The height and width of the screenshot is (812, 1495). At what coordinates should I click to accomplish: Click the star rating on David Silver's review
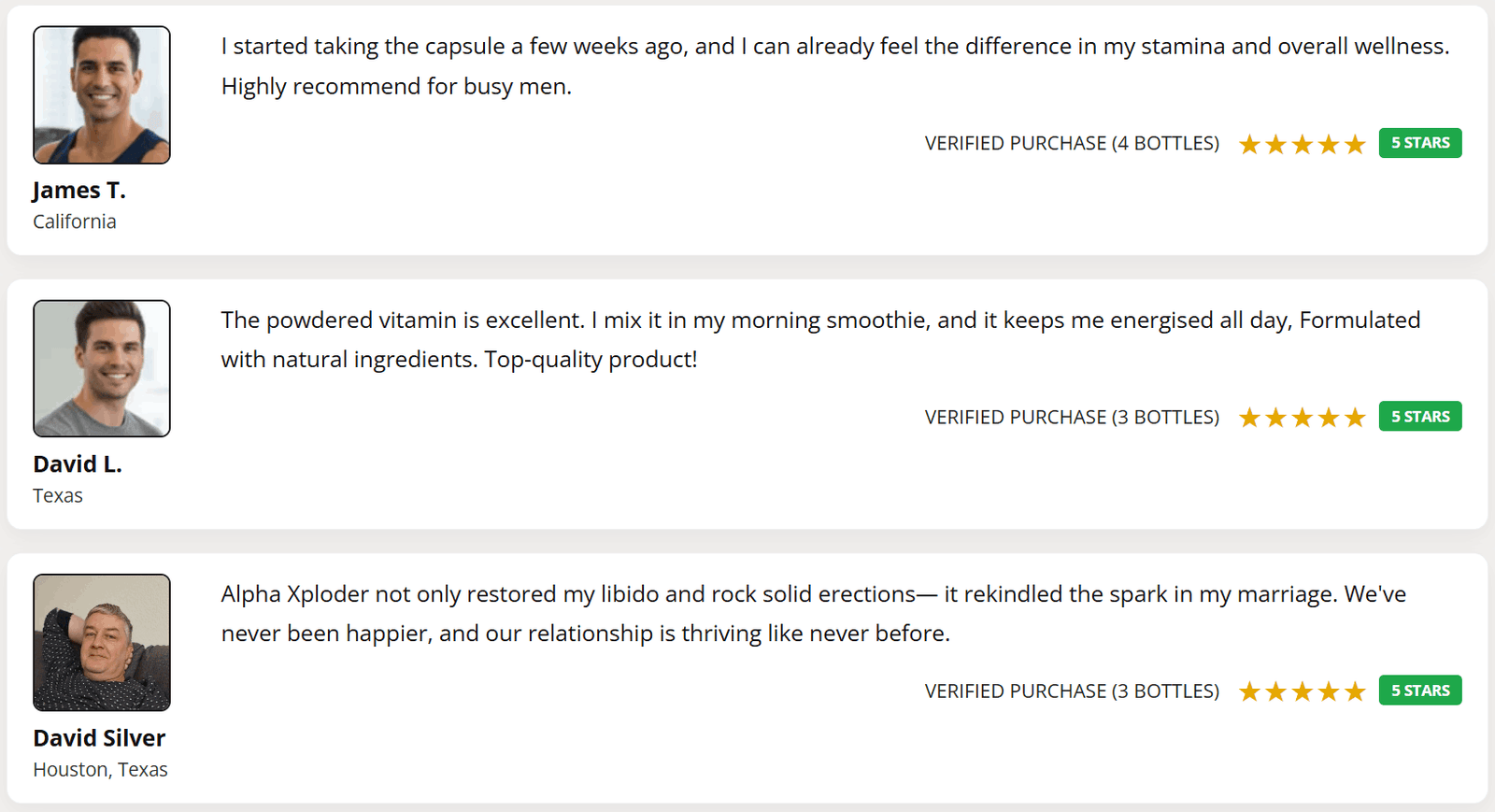tap(1302, 691)
